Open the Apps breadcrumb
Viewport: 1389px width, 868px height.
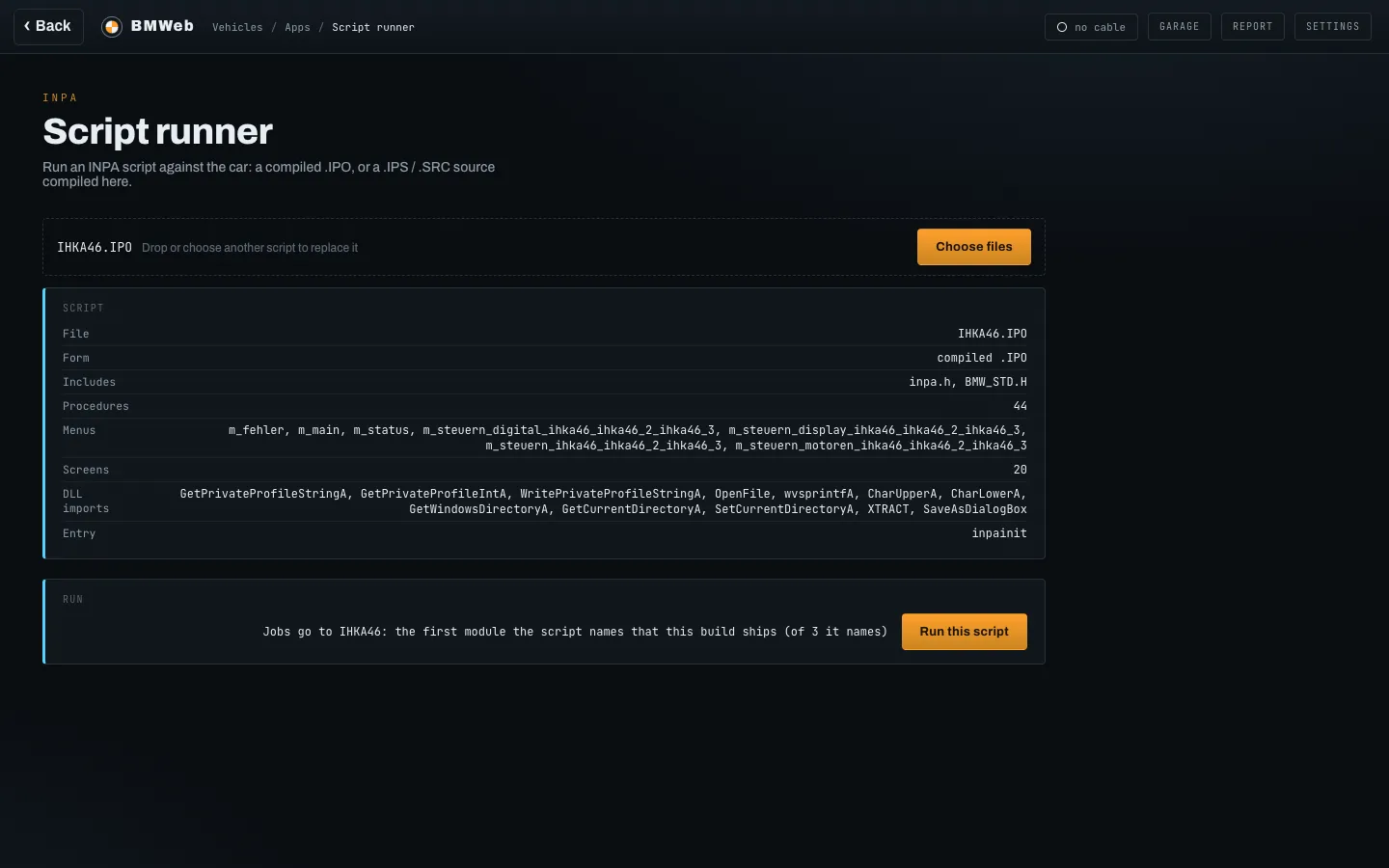tap(297, 27)
